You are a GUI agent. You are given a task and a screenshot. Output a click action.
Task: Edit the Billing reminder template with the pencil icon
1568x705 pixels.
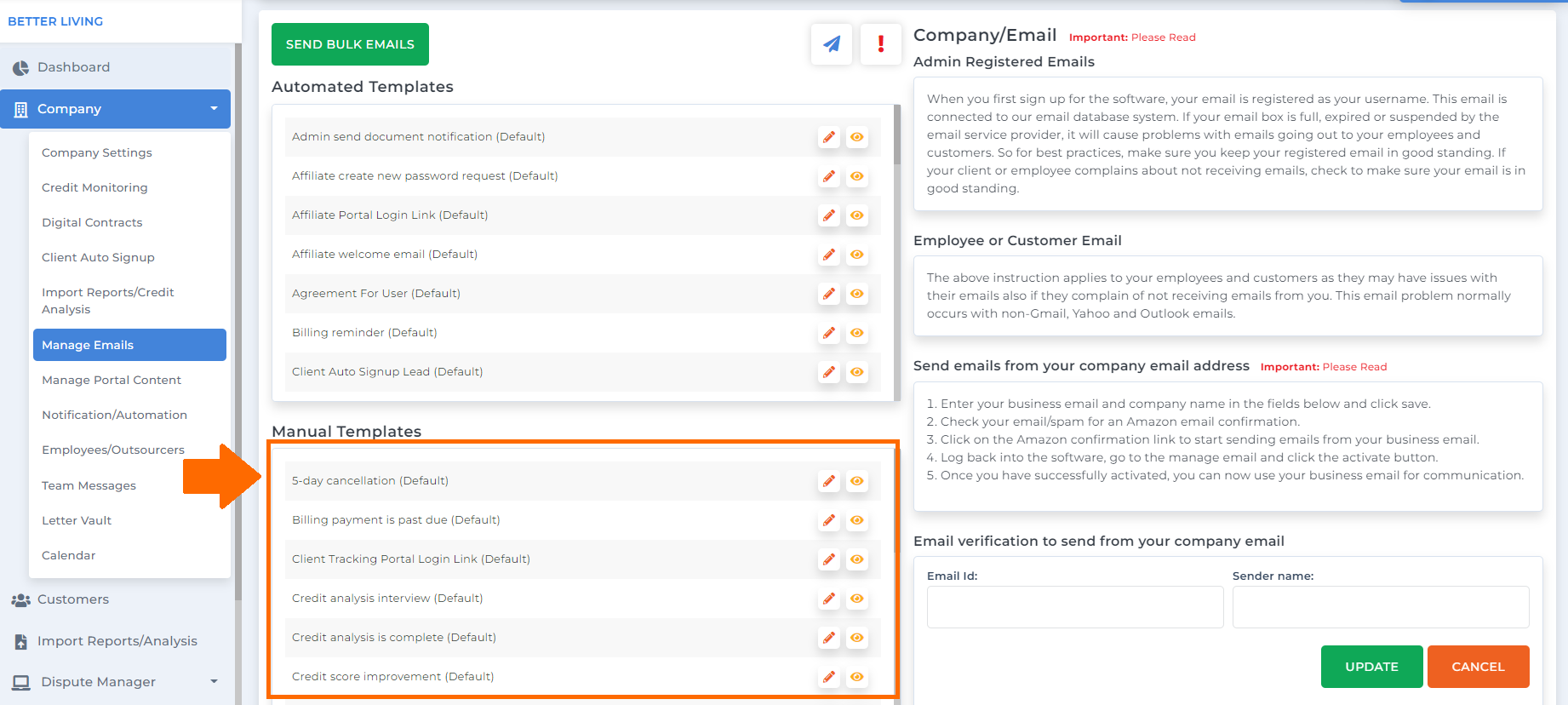tap(829, 333)
